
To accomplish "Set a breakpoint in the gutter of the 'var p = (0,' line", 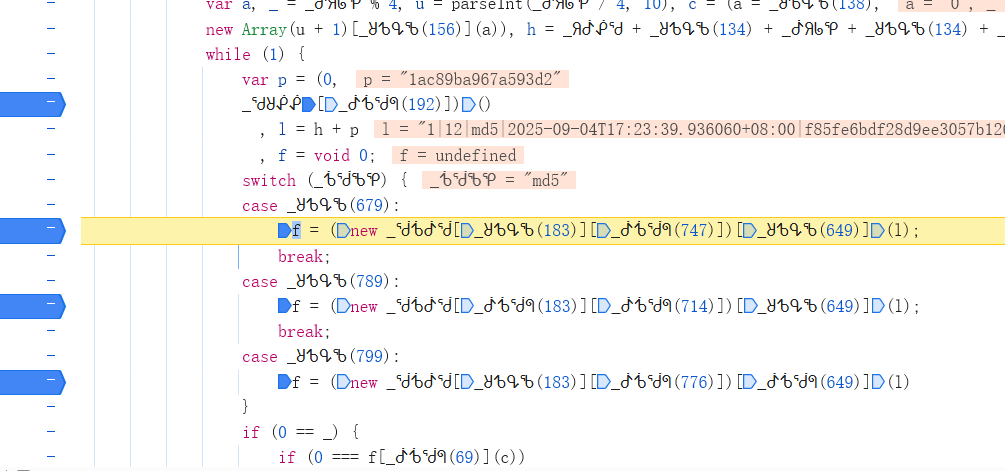I will (51, 79).
